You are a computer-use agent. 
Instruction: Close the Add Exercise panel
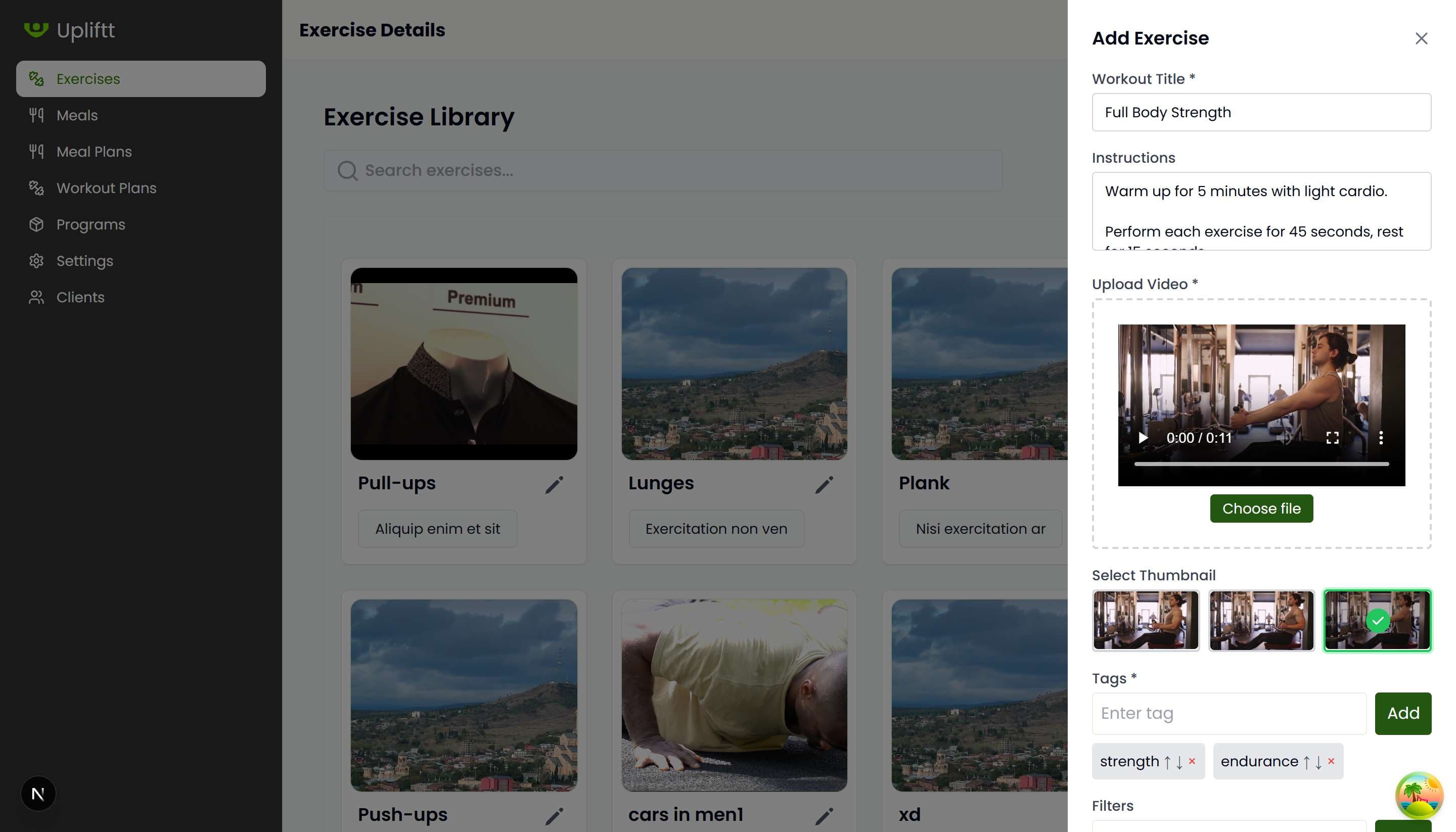[x=1421, y=38]
